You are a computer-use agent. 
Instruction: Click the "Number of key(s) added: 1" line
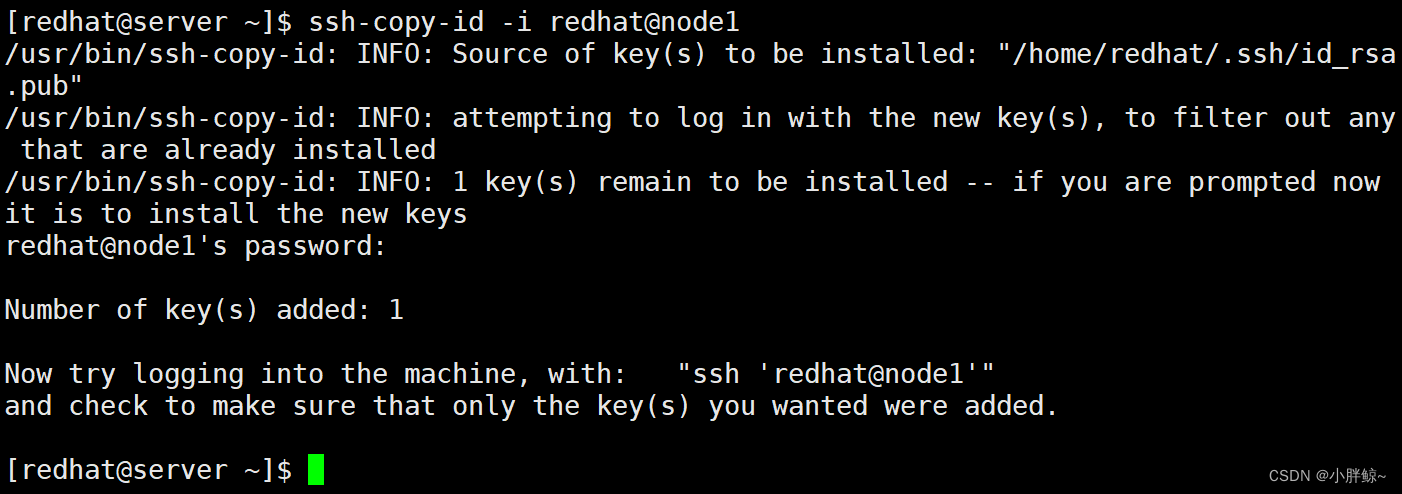204,310
